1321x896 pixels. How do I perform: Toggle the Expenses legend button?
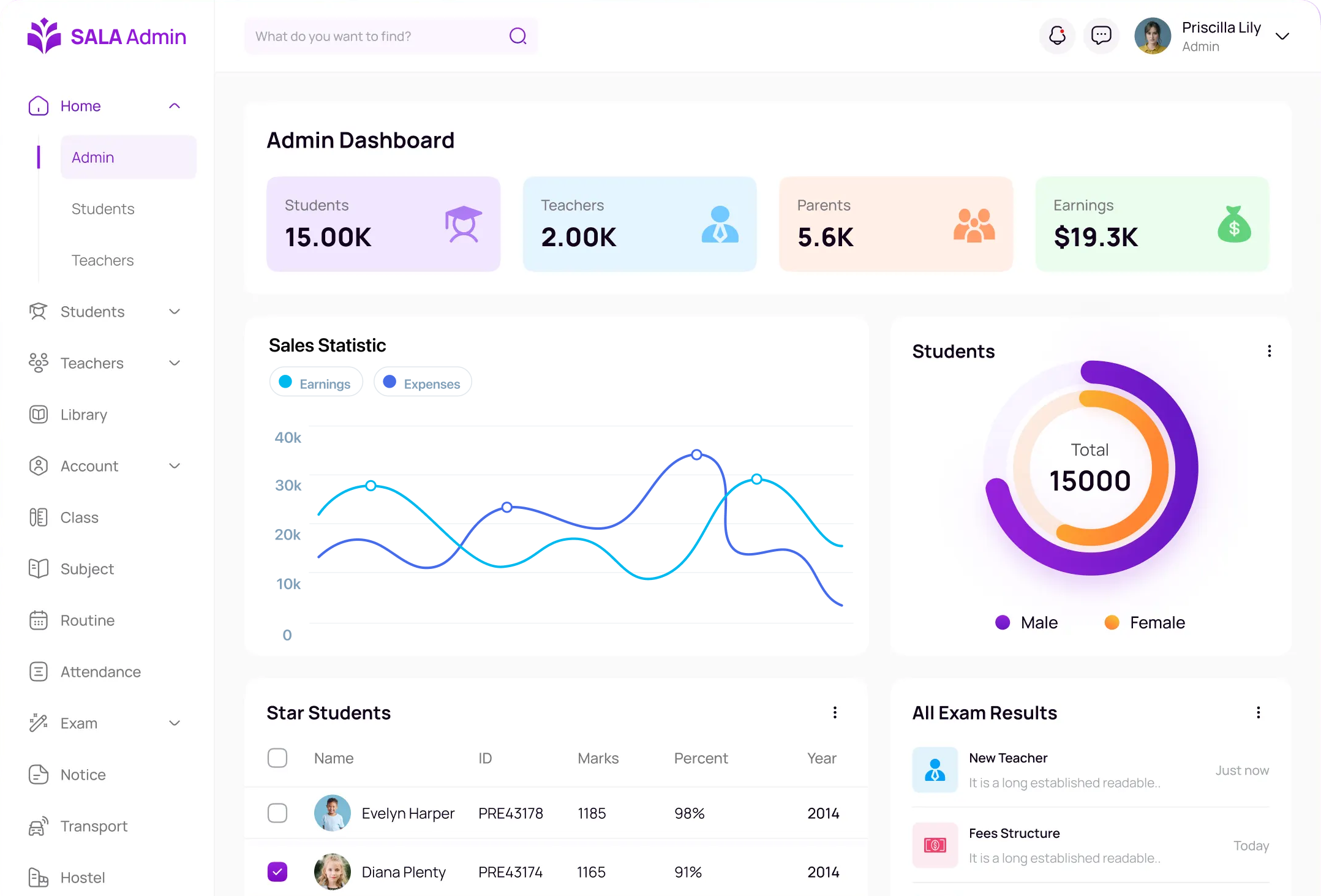[x=423, y=382]
